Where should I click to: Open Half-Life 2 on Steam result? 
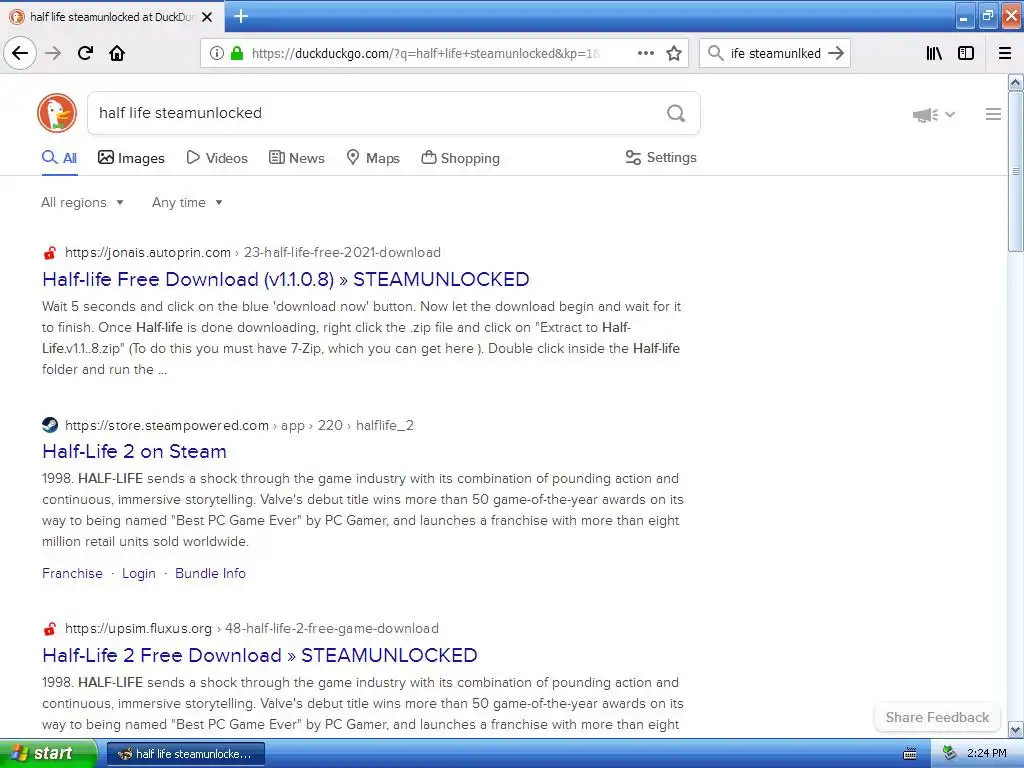click(x=134, y=451)
